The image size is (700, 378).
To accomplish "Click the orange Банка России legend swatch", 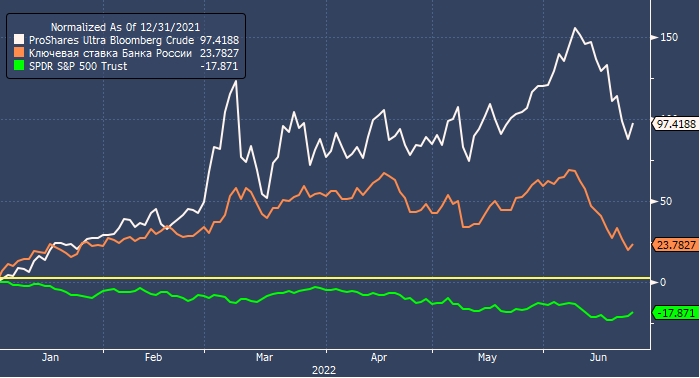I will click(19, 53).
